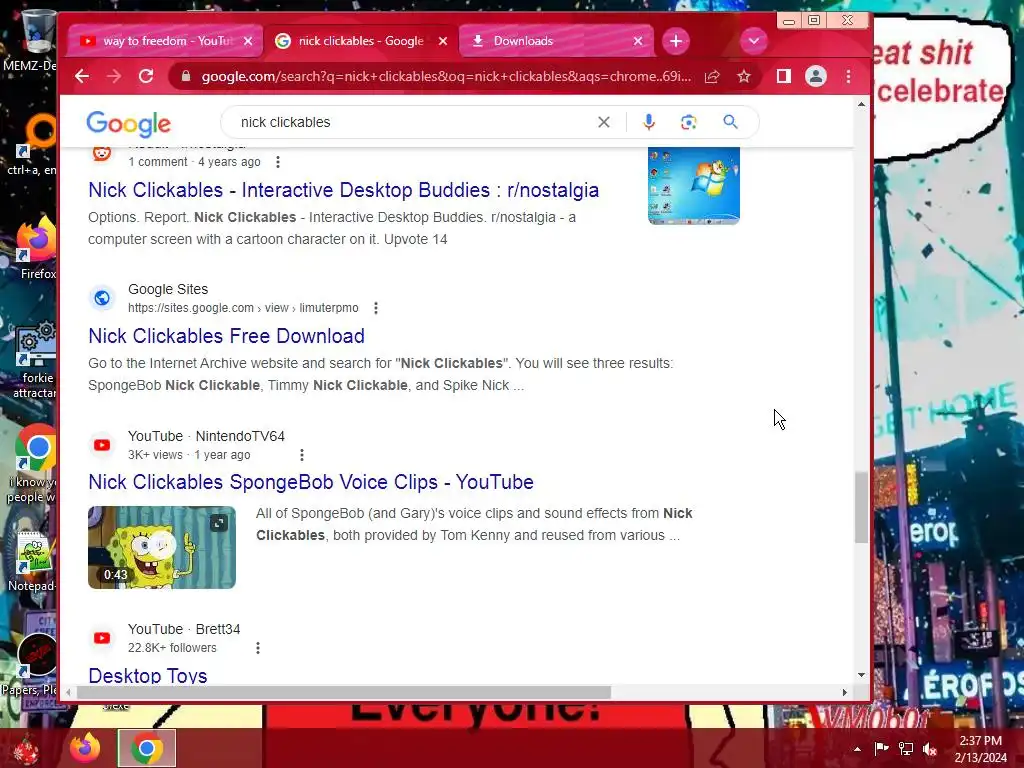Click sites.google.com URL breadcrumb
1024x768 pixels.
(x=243, y=308)
